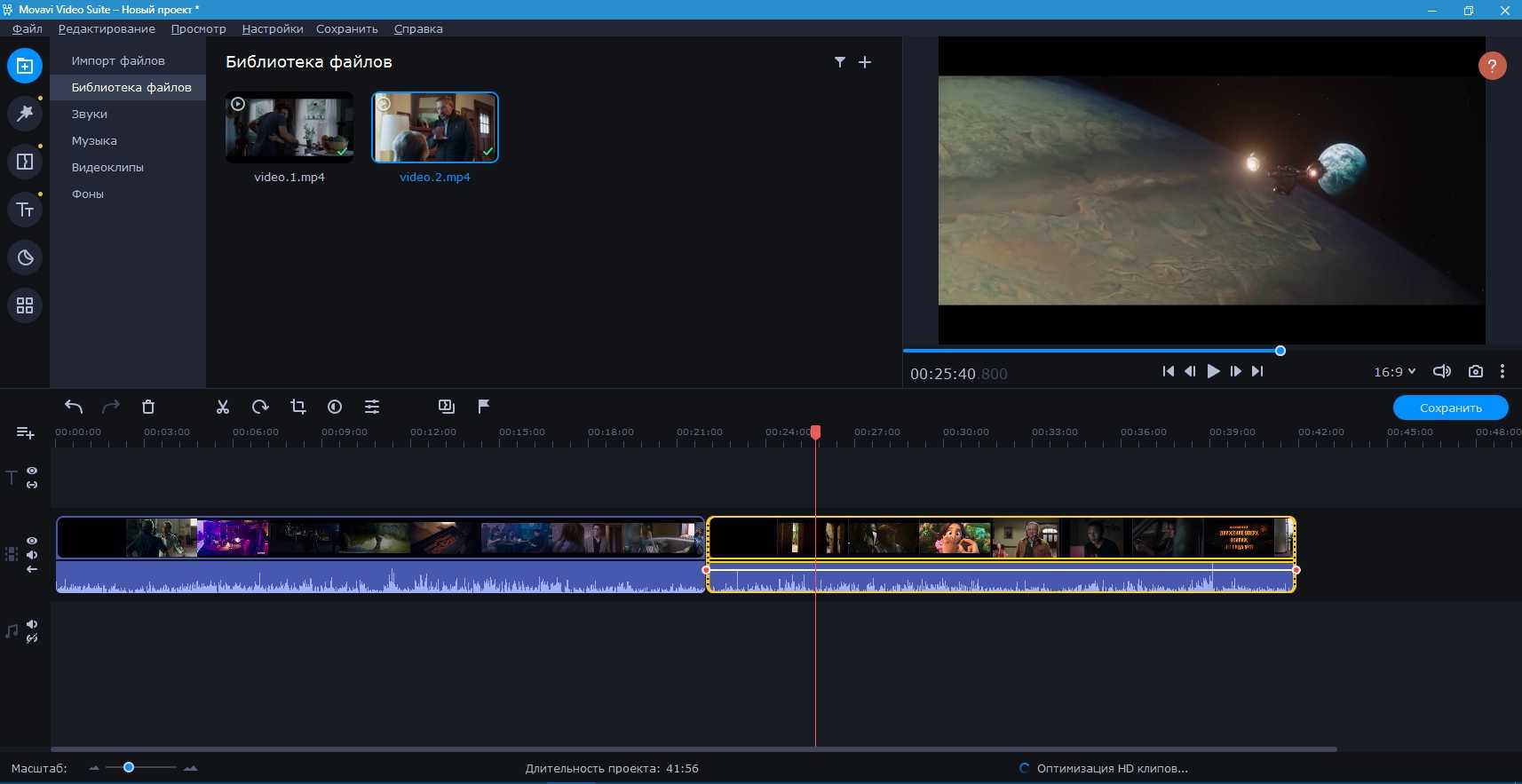Click the player progress slider handle
1522x784 pixels.
pos(1280,351)
